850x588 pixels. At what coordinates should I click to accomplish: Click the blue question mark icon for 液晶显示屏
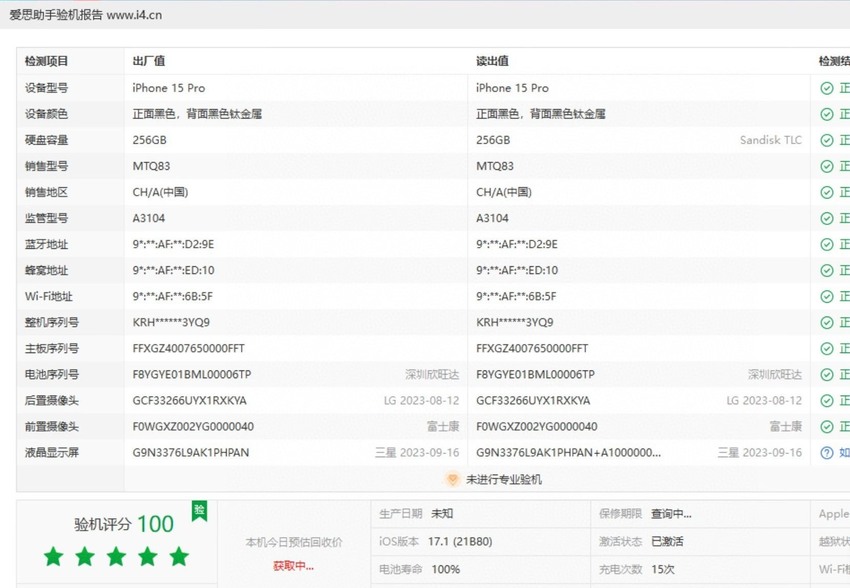coord(827,453)
